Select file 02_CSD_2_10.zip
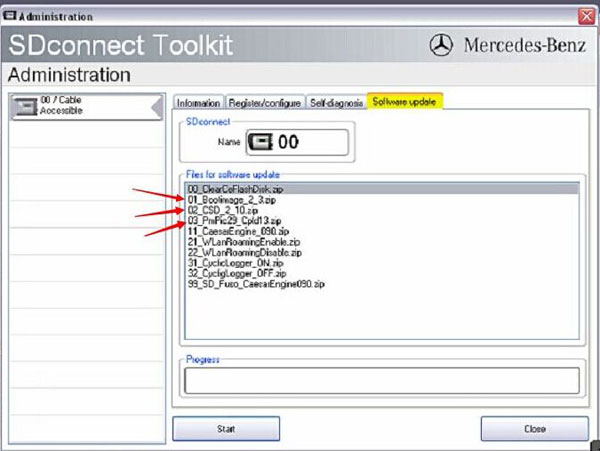The image size is (600, 451). pyautogui.click(x=223, y=210)
